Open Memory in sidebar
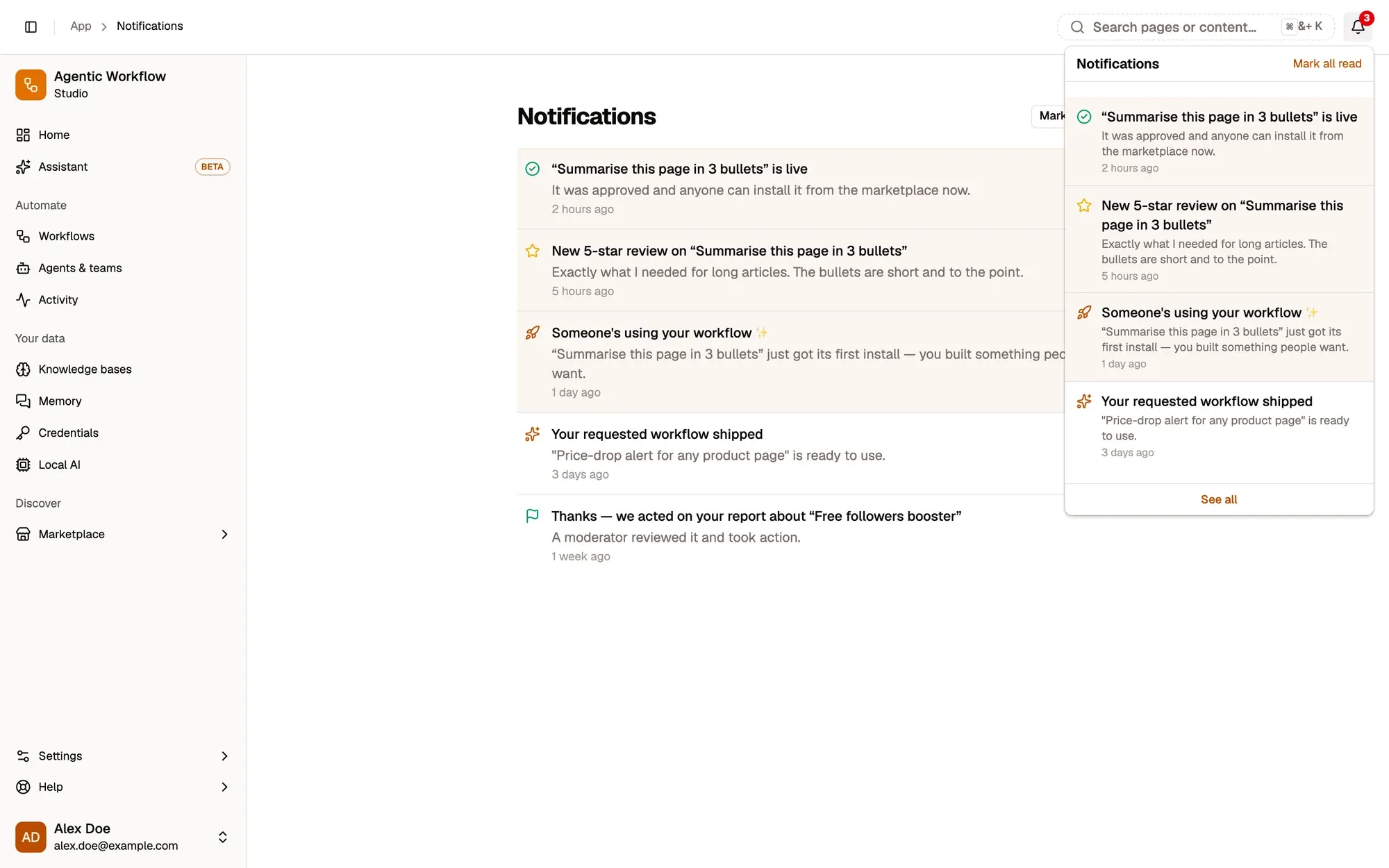This screenshot has height=868, width=1389. click(x=123, y=401)
